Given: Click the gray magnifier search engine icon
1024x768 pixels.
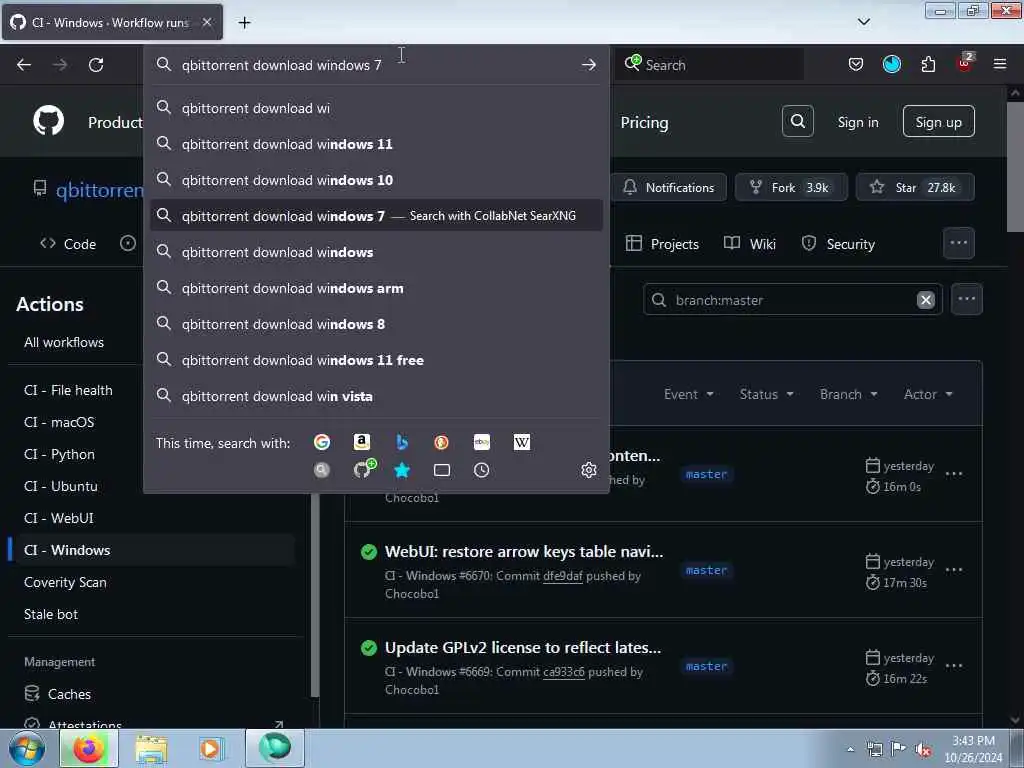Looking at the screenshot, I should click(321, 470).
